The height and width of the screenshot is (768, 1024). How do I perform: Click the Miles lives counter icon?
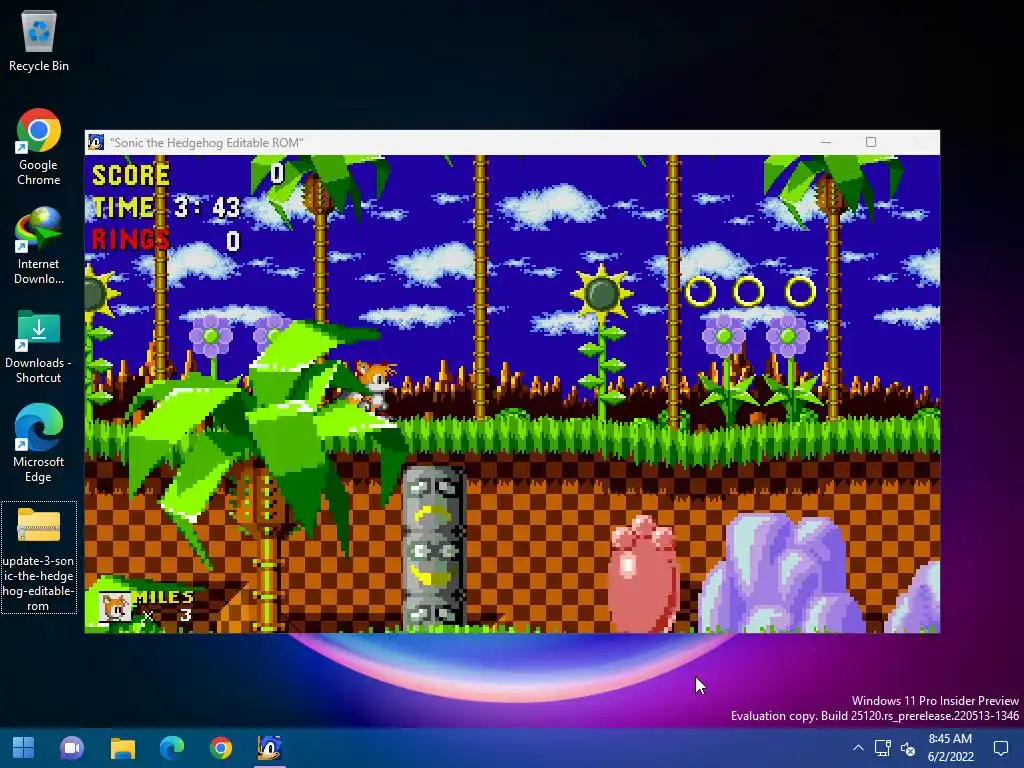115,607
